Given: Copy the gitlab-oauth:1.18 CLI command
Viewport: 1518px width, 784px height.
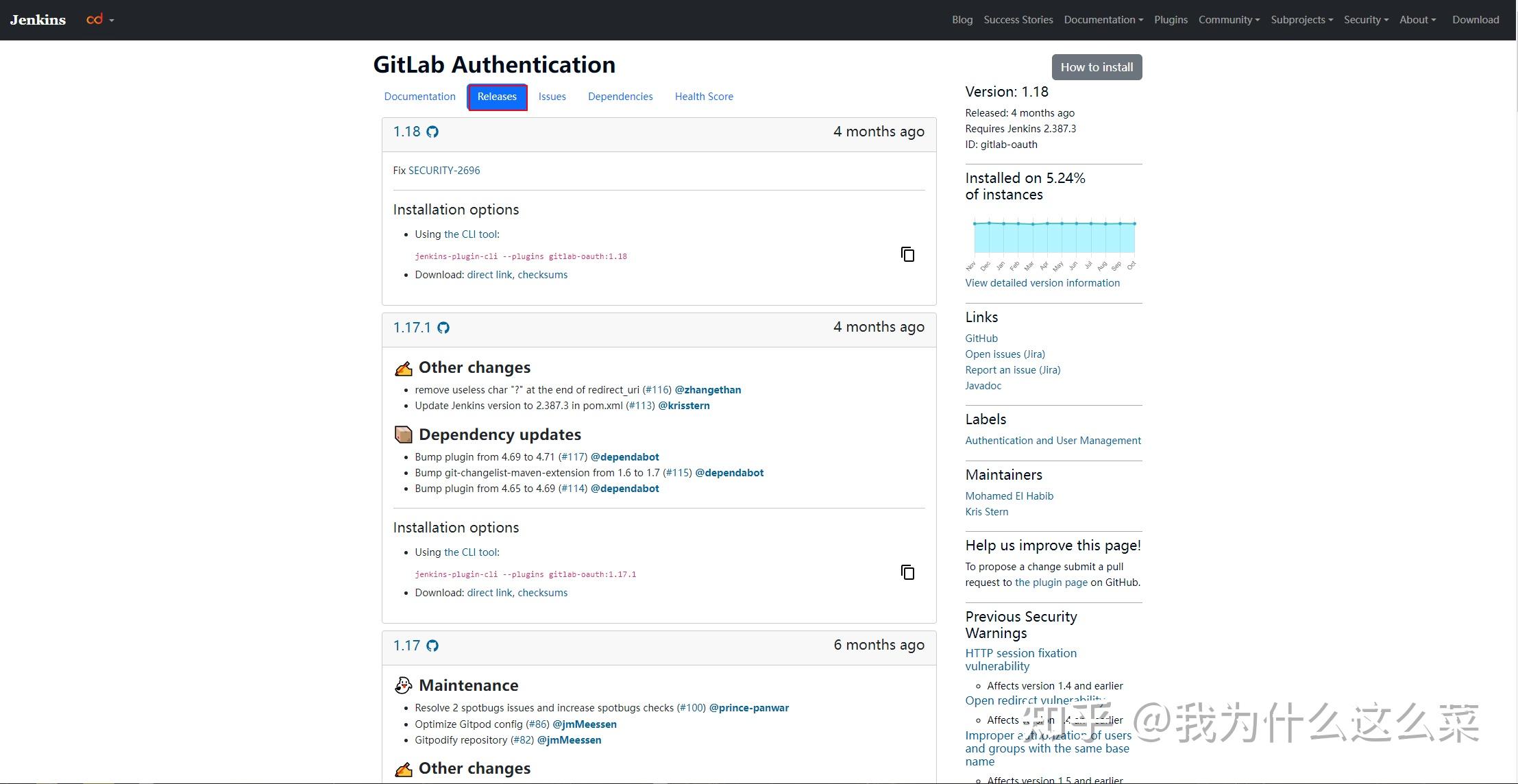Looking at the screenshot, I should [x=907, y=254].
